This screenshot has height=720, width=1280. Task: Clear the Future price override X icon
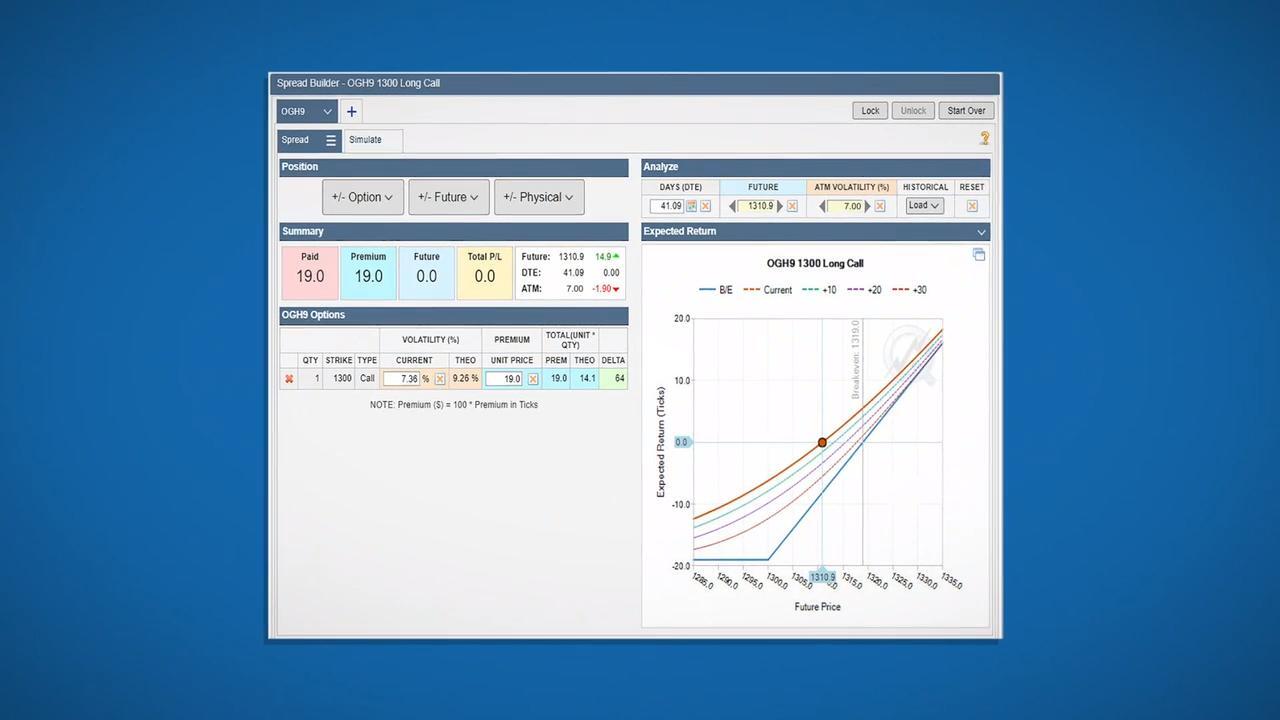coord(793,206)
